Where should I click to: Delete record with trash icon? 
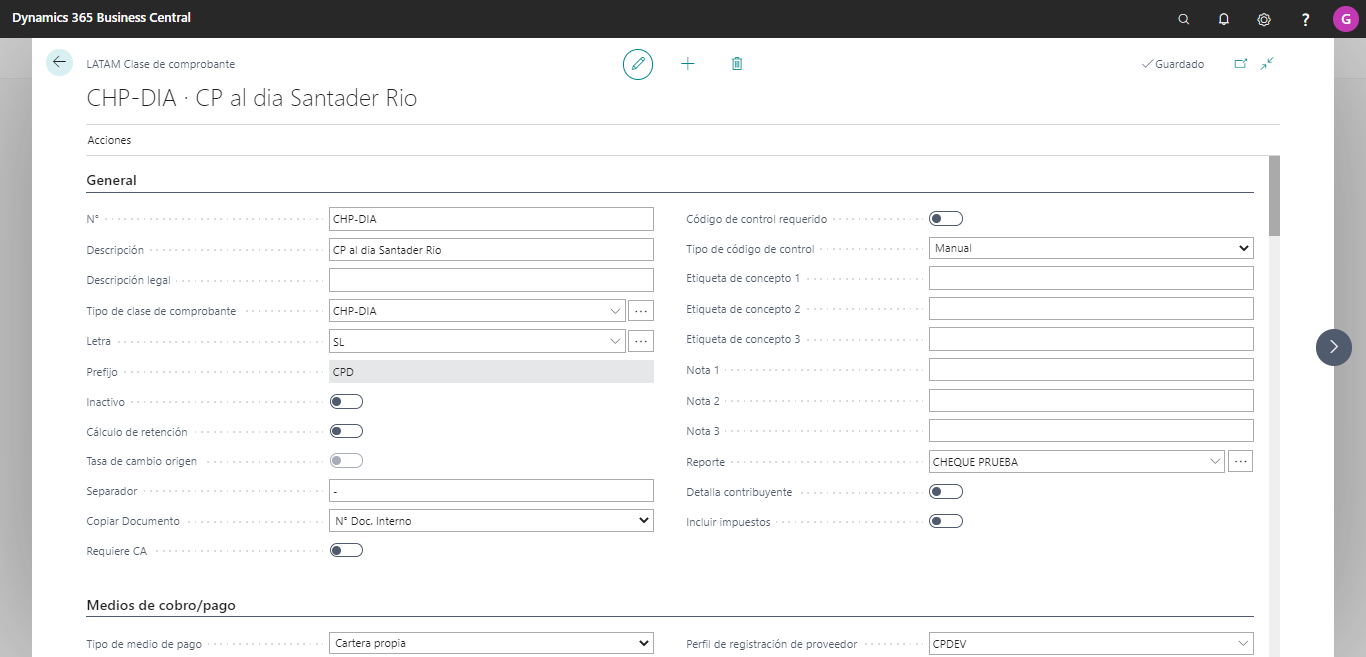(737, 64)
